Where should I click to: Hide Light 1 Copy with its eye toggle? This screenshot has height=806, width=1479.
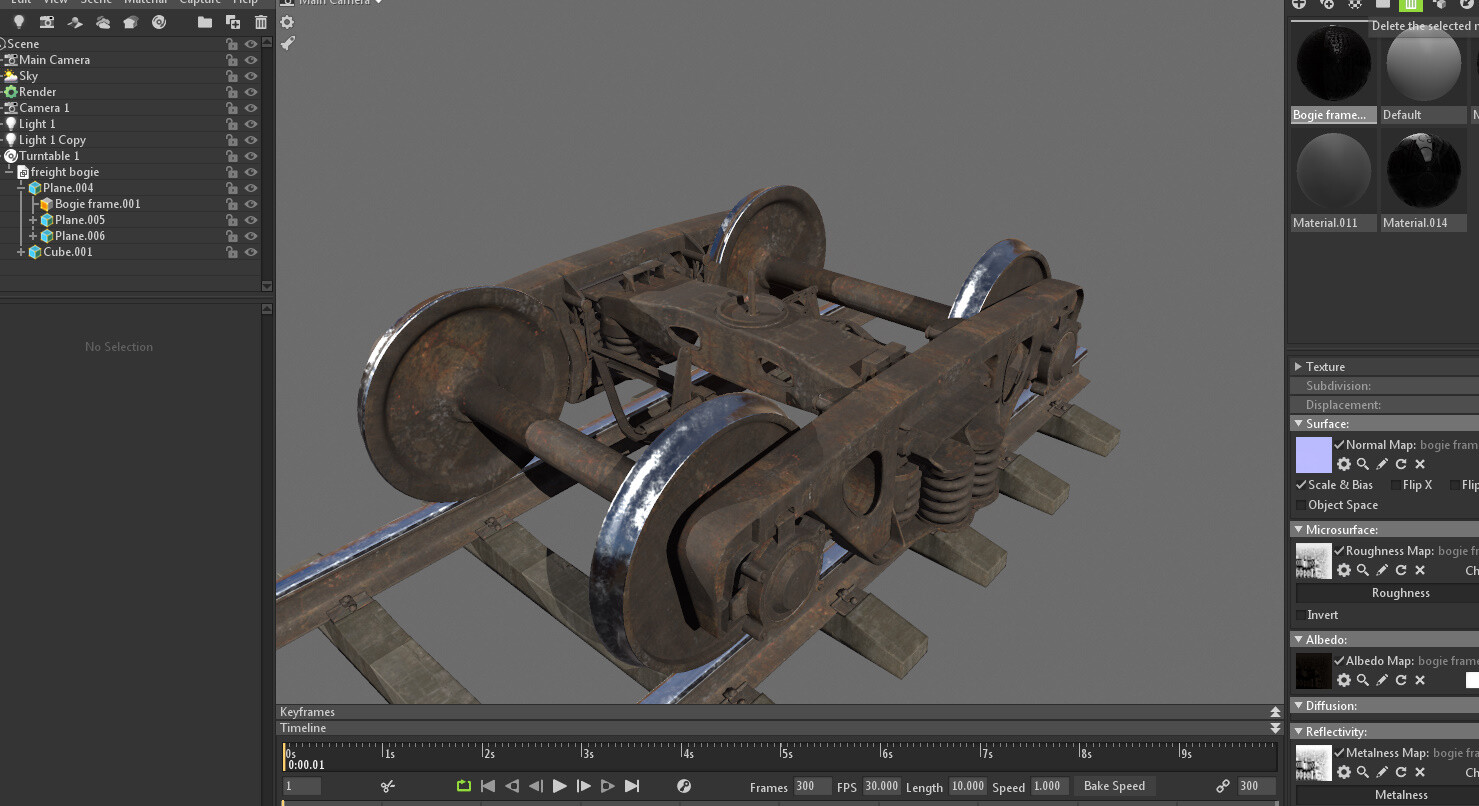[x=250, y=139]
